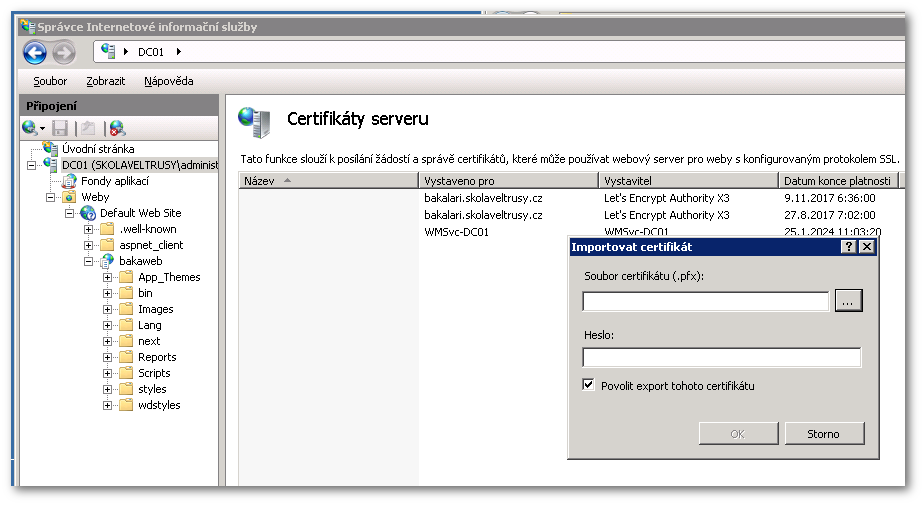This screenshot has height=505, width=924.
Task: Click the Heslo password field
Action: click(721, 357)
